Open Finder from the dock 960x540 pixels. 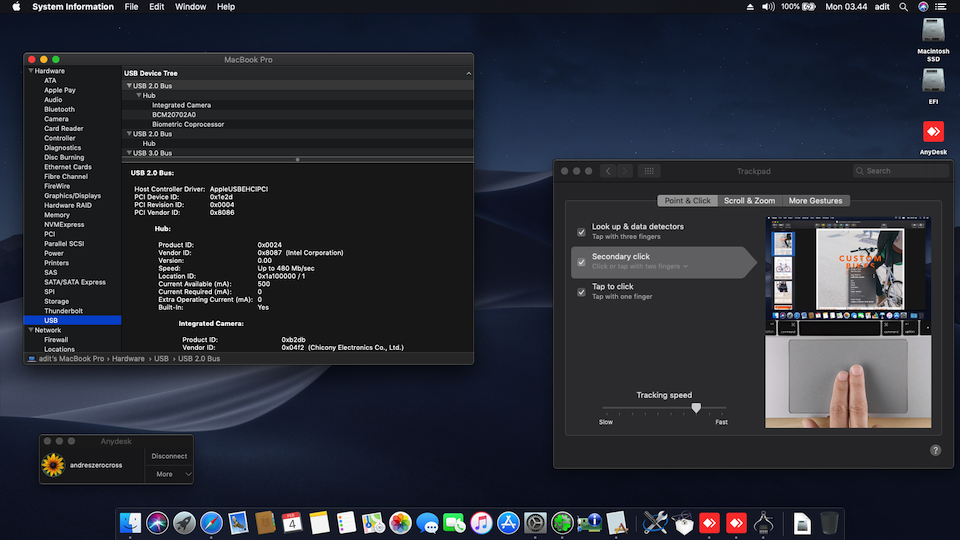click(130, 523)
